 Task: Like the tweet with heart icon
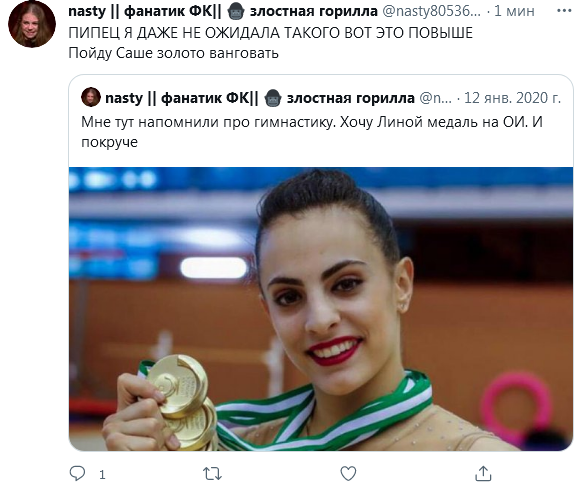pyautogui.click(x=348, y=474)
